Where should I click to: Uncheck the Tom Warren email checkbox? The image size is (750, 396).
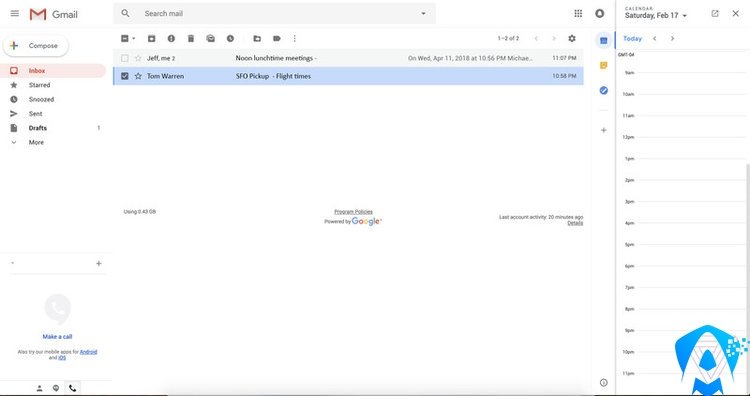tap(125, 76)
